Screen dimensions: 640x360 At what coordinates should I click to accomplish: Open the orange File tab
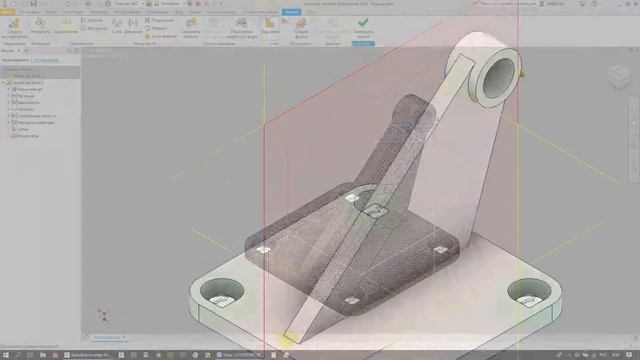pyautogui.click(x=7, y=12)
